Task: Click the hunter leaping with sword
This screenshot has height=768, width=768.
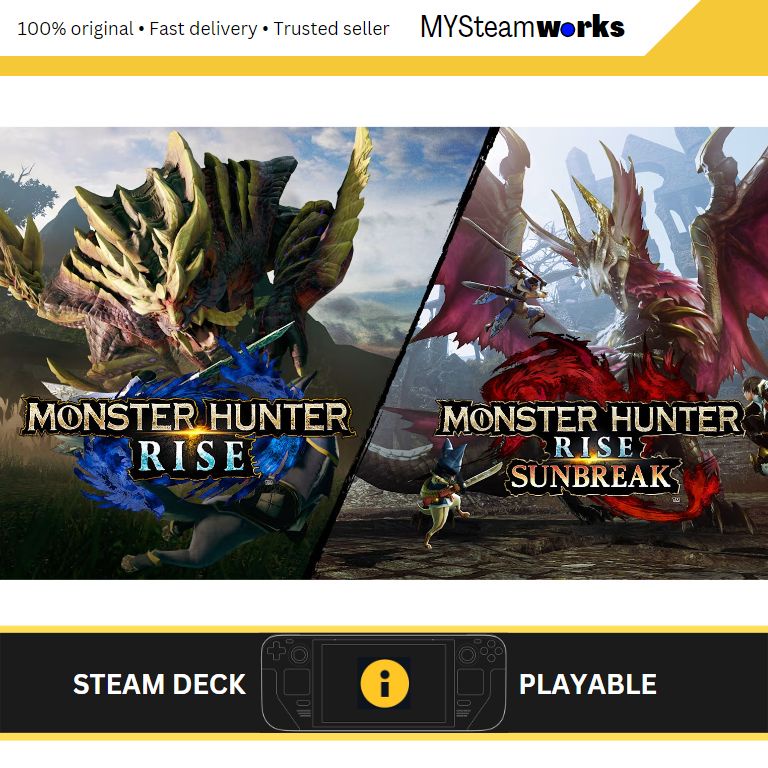Action: (x=514, y=294)
